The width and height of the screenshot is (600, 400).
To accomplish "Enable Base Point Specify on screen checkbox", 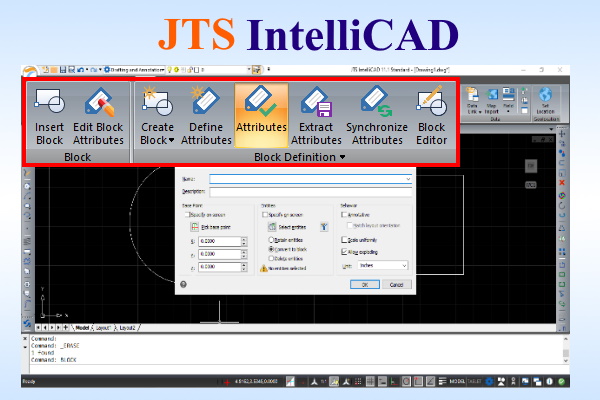I will (x=188, y=215).
